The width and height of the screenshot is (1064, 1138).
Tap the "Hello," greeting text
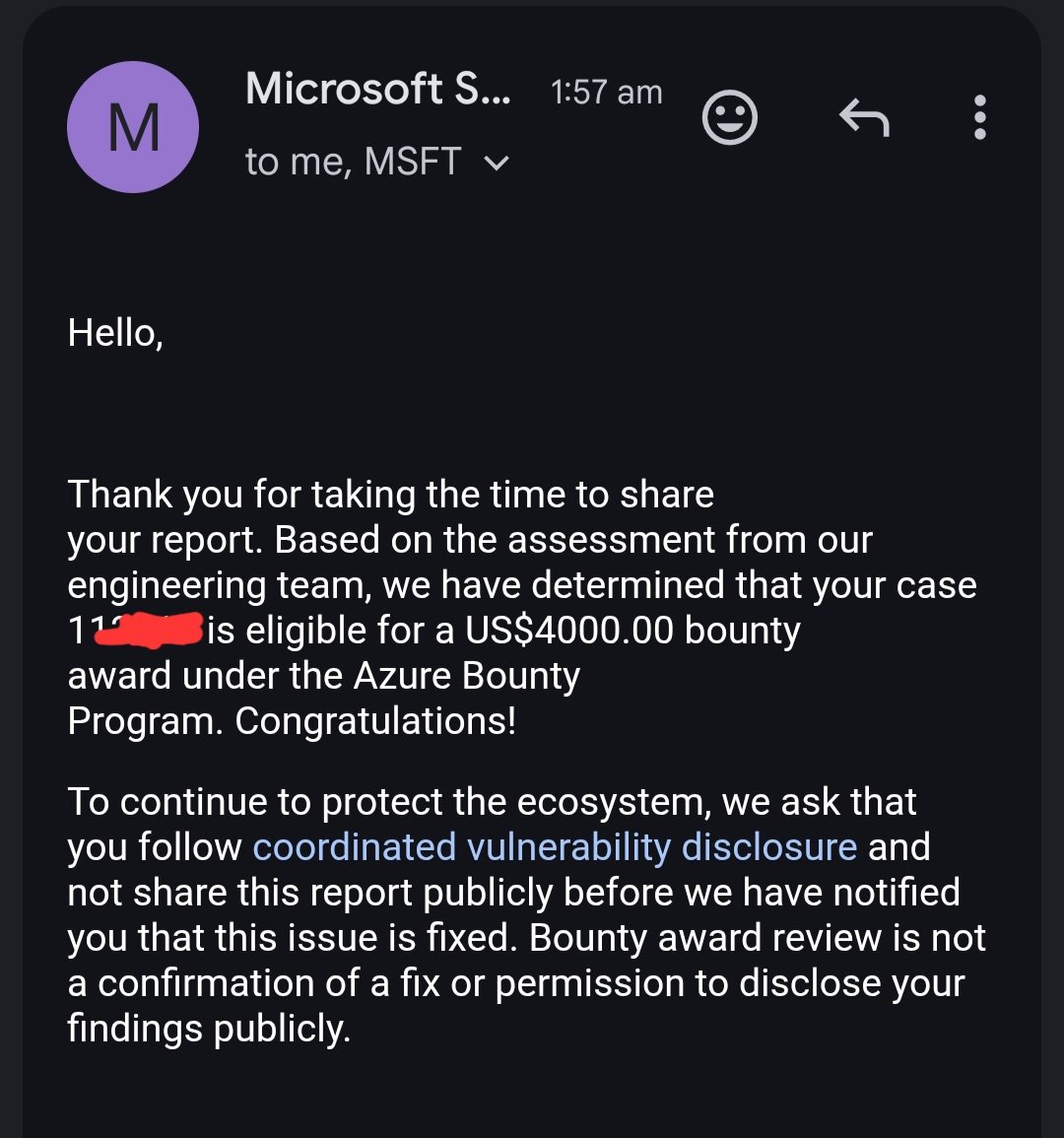115,333
